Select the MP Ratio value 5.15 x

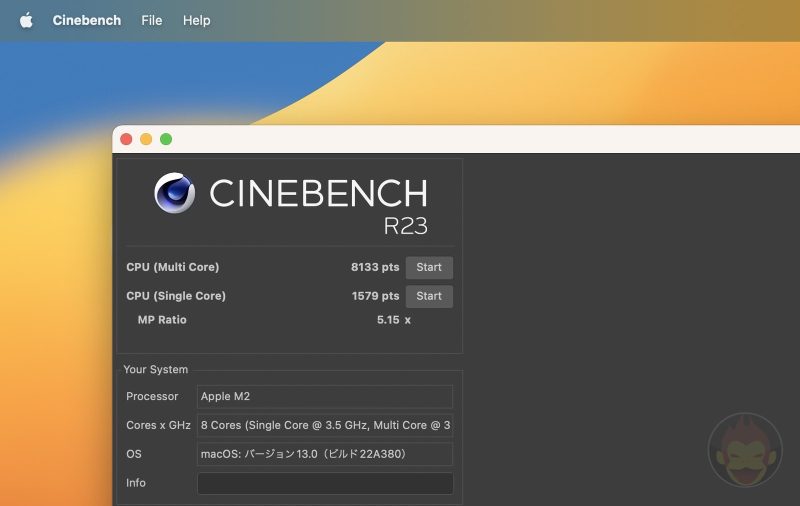point(393,320)
